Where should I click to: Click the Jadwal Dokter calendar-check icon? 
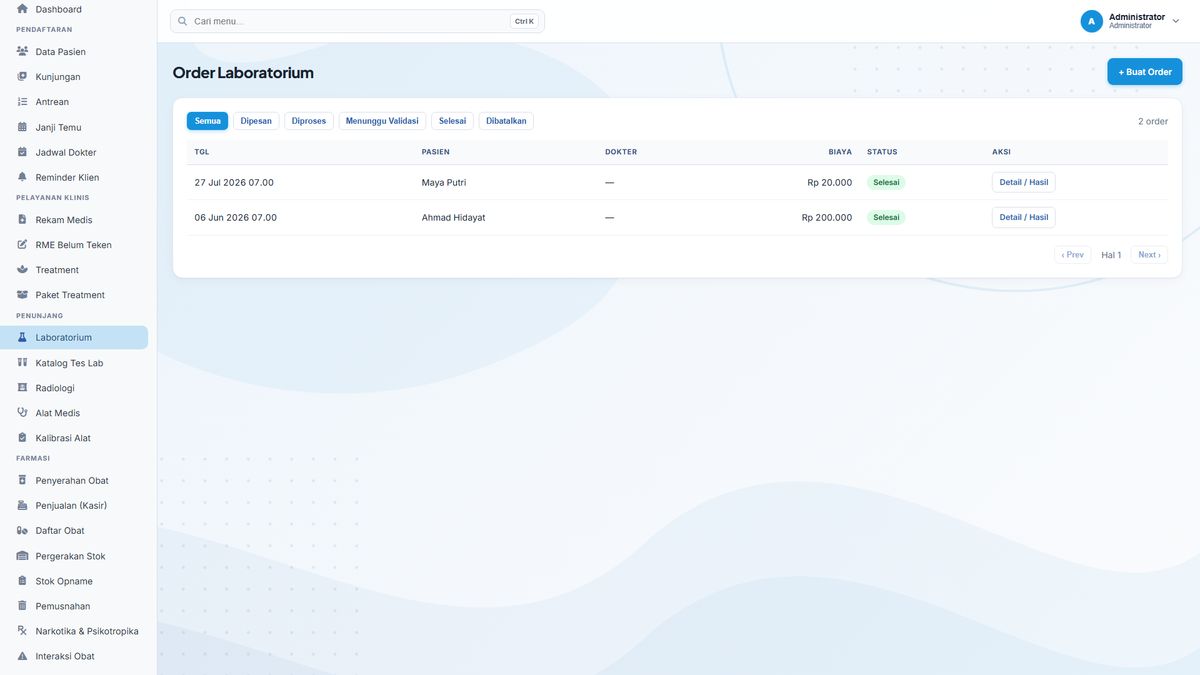point(22,152)
